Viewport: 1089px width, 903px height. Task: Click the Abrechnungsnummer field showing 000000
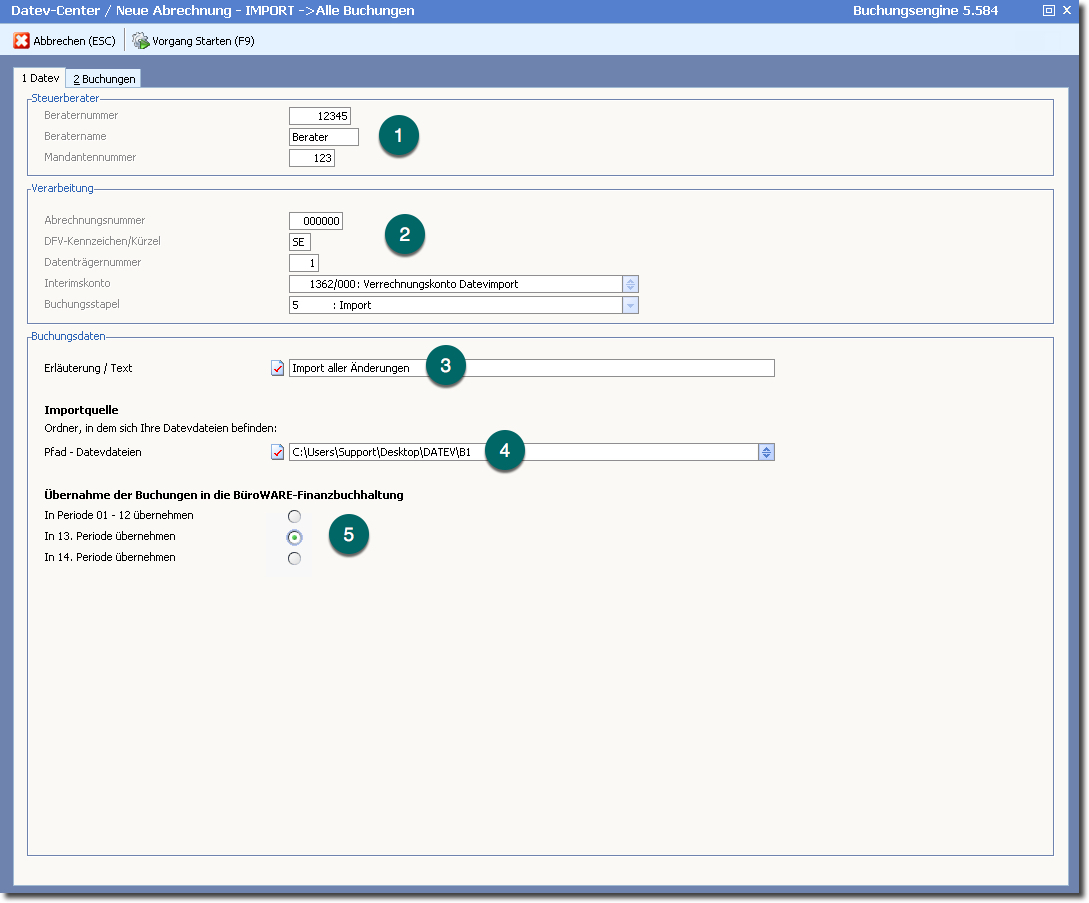tap(316, 221)
